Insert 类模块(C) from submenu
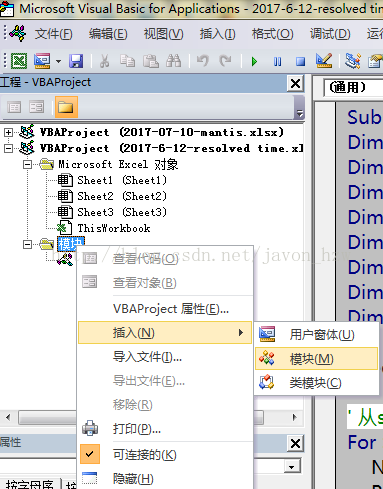 click(317, 383)
